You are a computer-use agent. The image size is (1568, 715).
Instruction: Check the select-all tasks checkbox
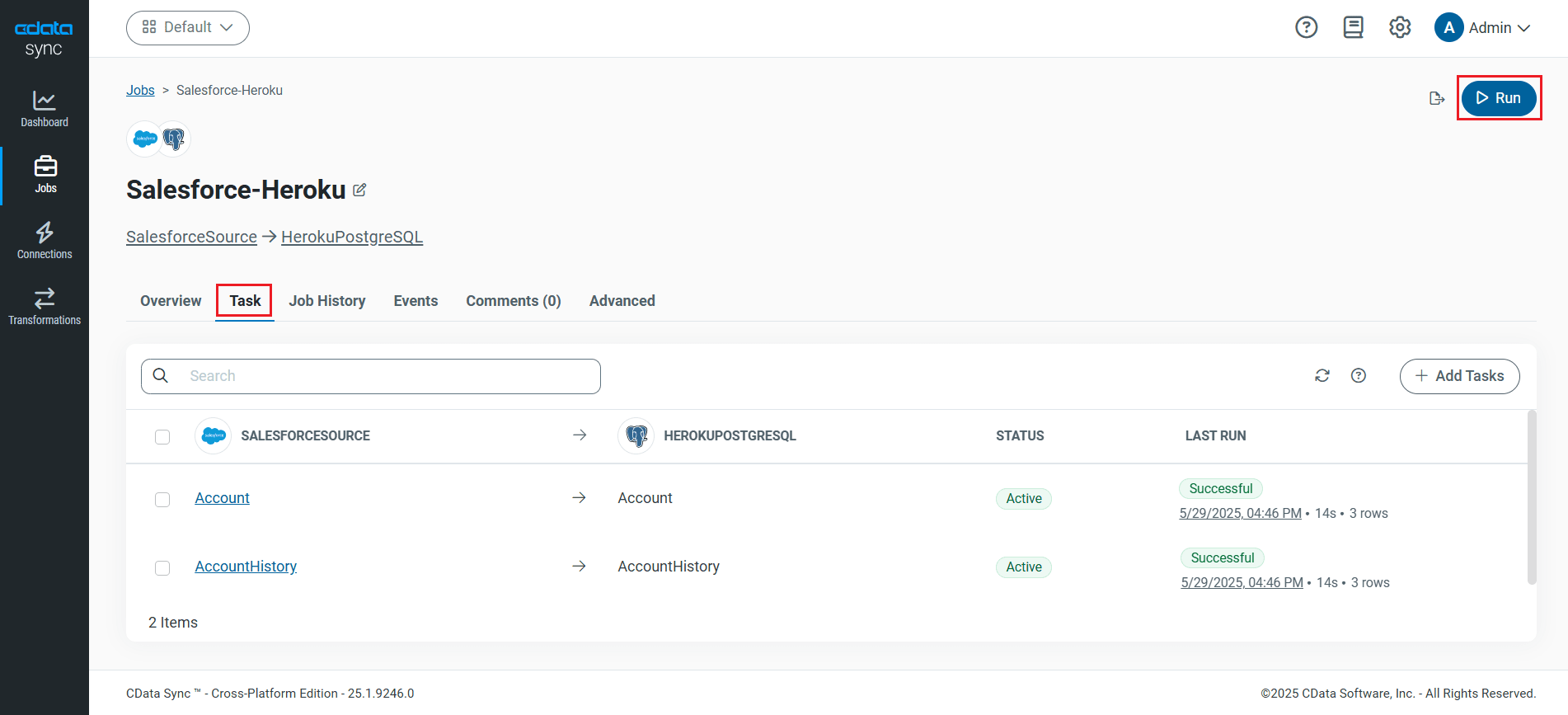[162, 437]
